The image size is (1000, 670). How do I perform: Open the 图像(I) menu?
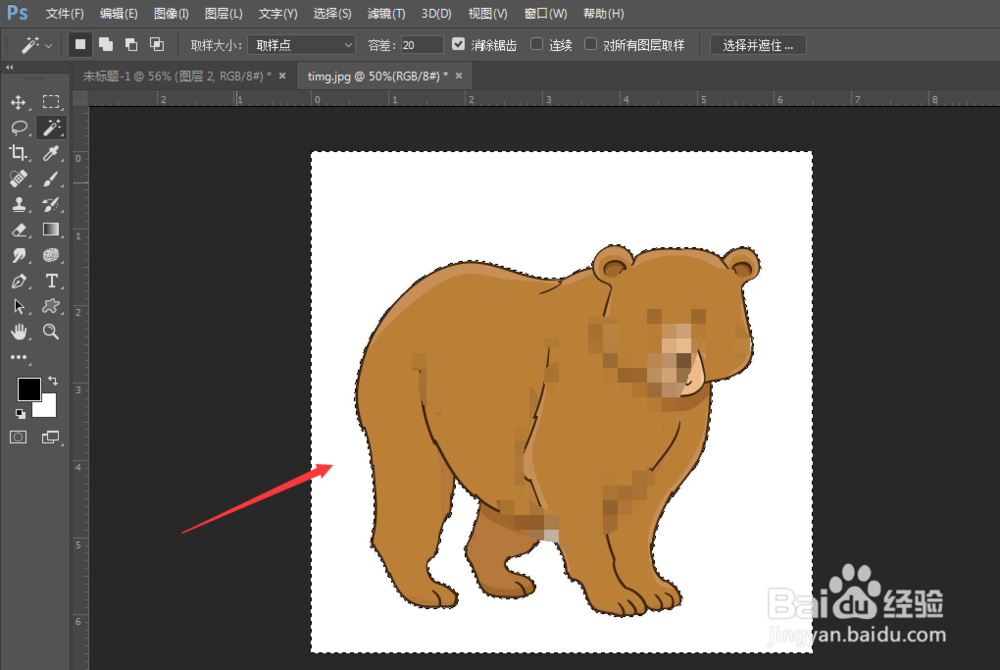(171, 13)
